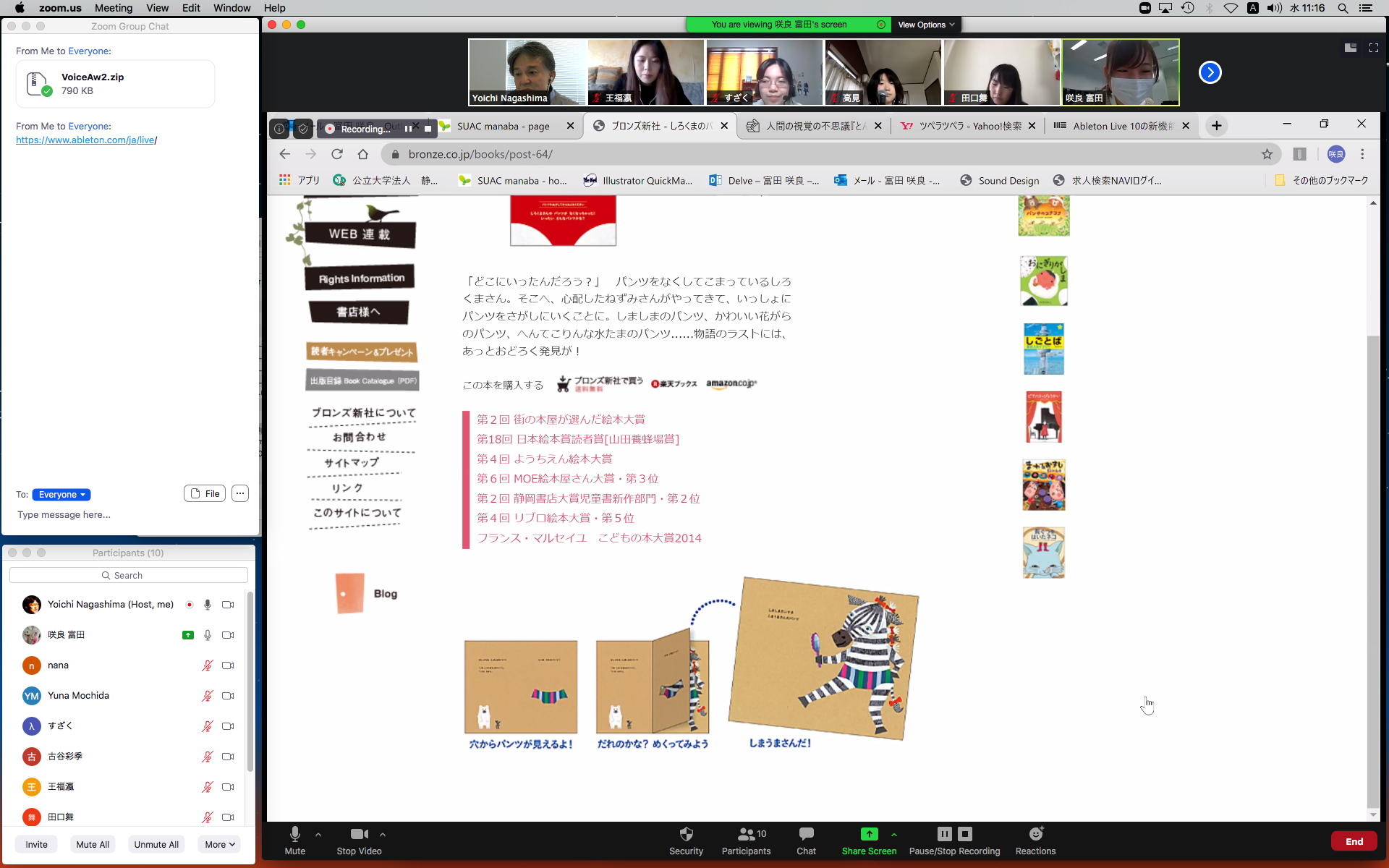Open Reactions emoji icon
Screen dimensions: 1389x868
click(1035, 835)
